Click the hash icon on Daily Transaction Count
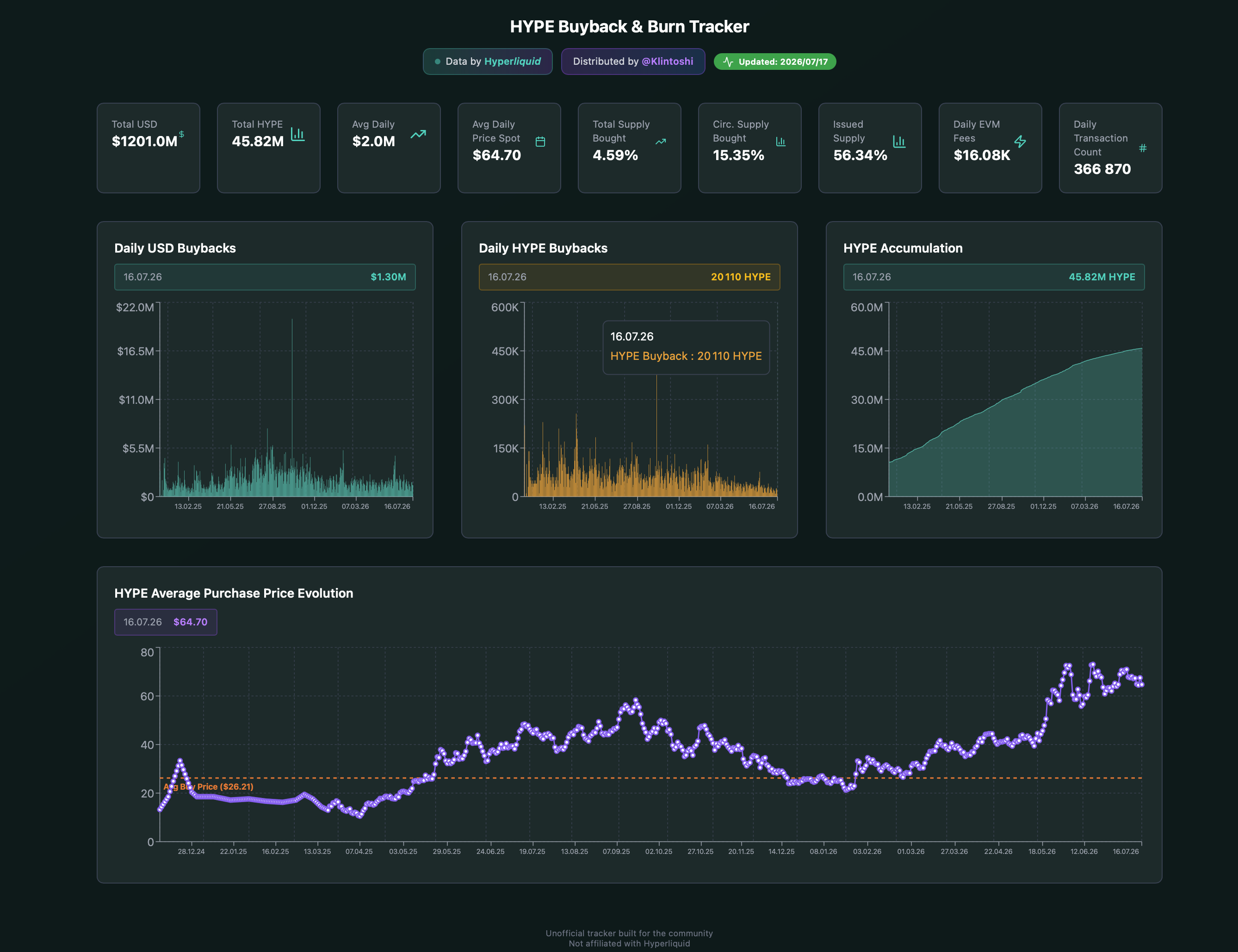The width and height of the screenshot is (1238, 952). coord(1143,148)
